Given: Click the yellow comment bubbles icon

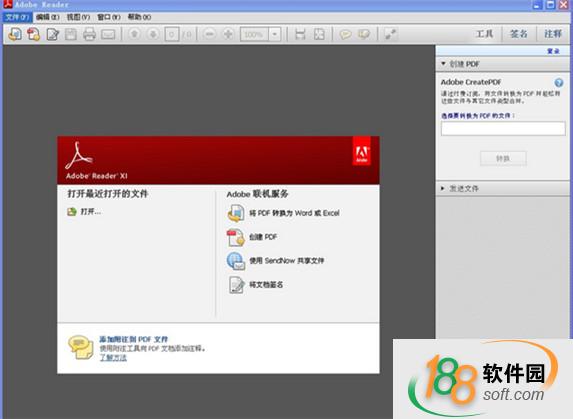Looking at the screenshot, I should tap(81, 347).
